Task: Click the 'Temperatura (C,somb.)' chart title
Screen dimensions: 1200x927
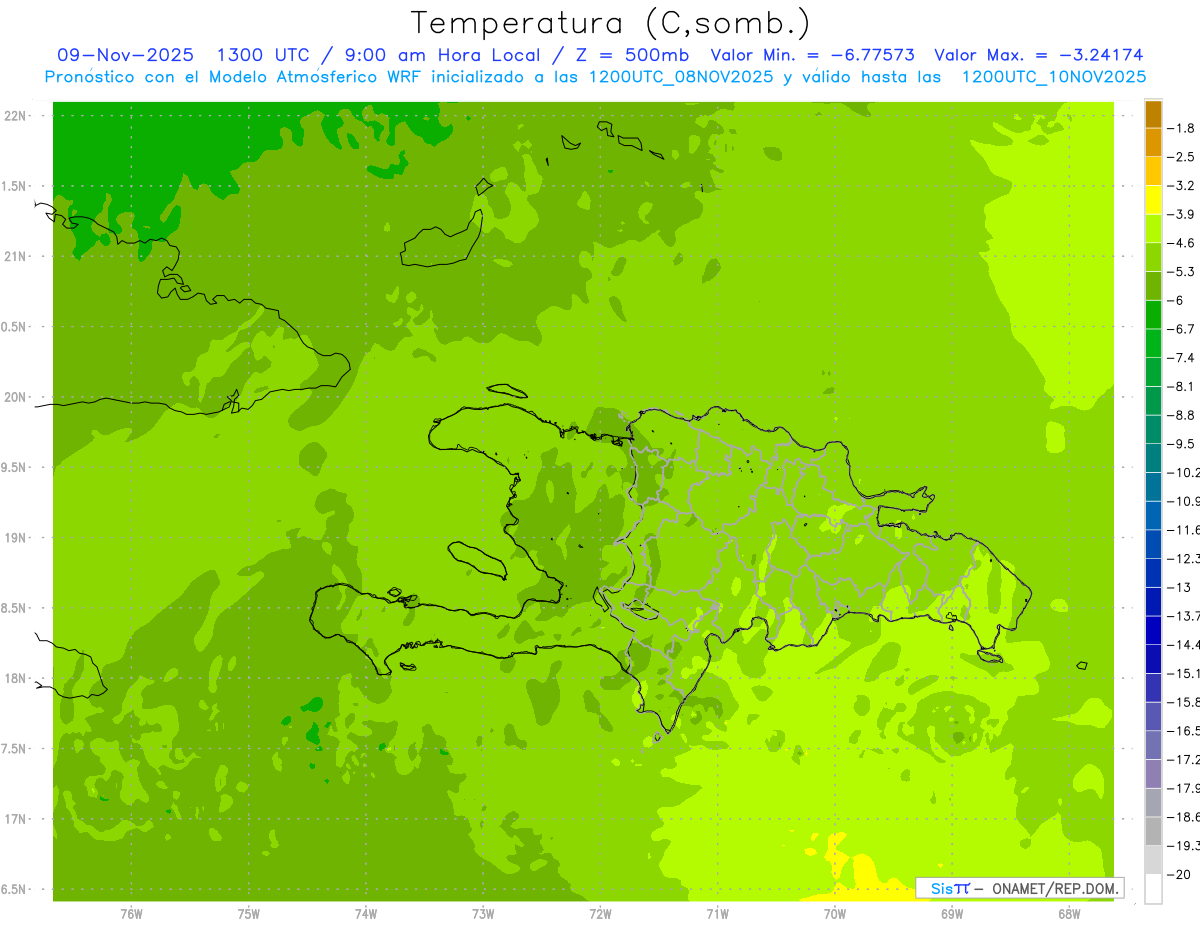Action: 611,23
